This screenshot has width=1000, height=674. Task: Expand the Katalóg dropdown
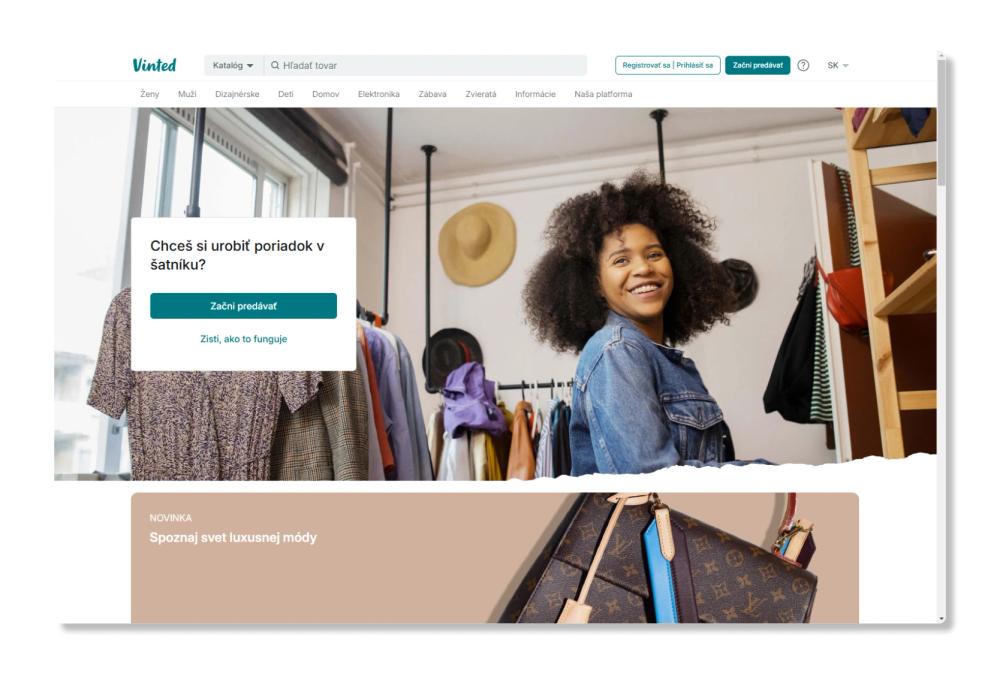pos(233,65)
